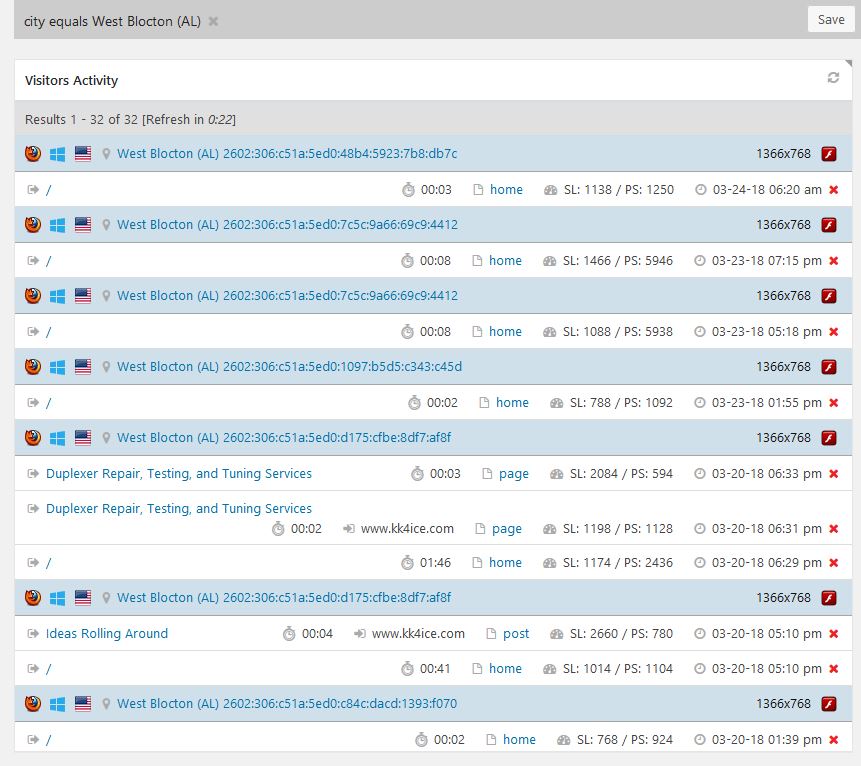Screen dimensions: 861x766
Task: Click the US flag on the third visitor row
Action: pos(83,296)
